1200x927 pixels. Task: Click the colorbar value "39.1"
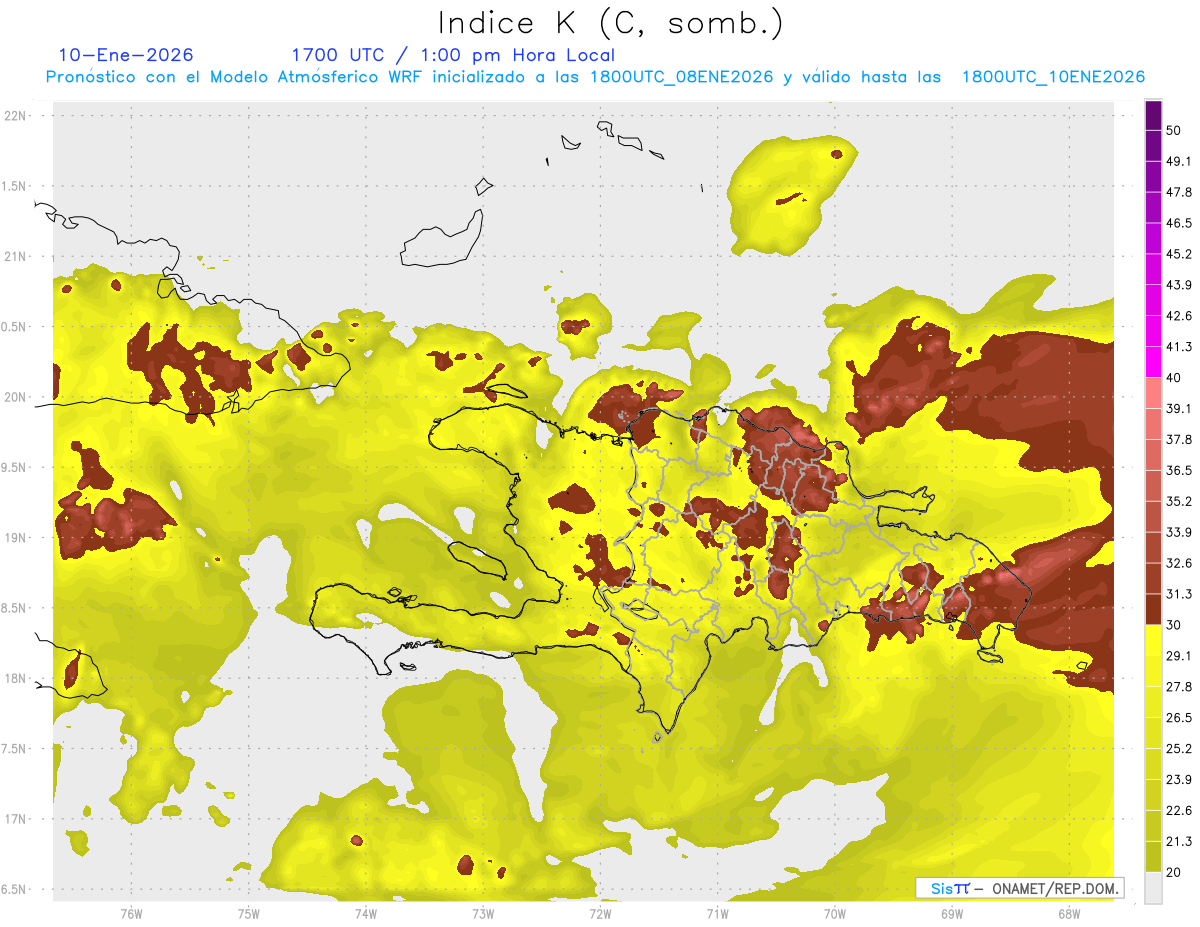tap(1179, 408)
